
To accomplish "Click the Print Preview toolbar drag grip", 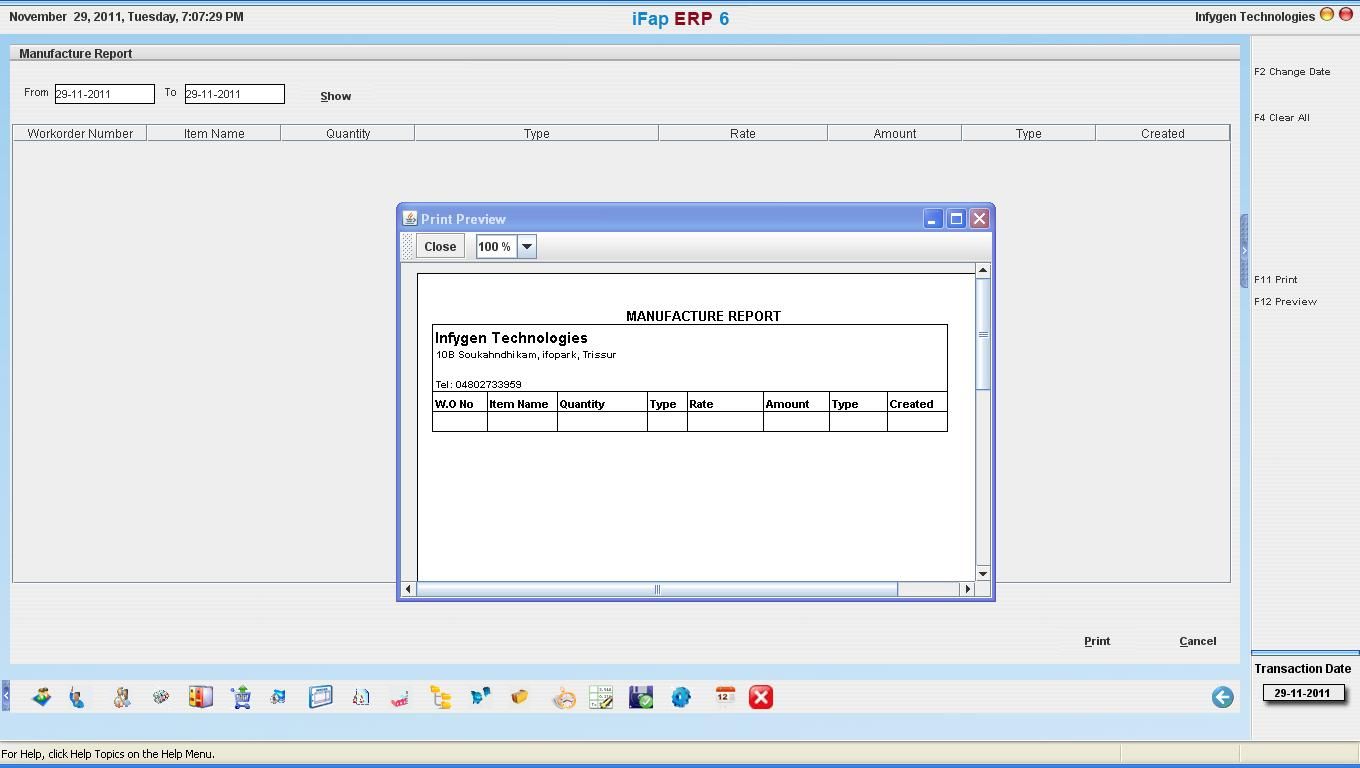I will point(407,246).
